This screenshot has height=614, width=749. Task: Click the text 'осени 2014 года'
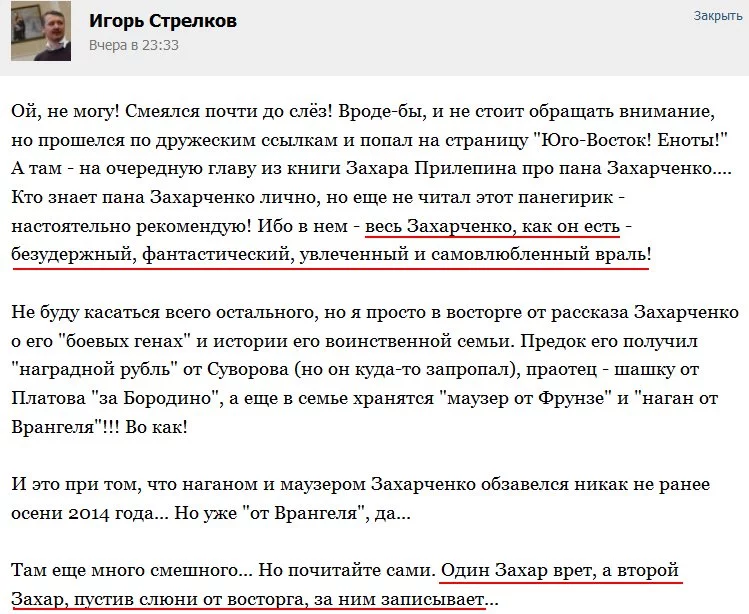tap(83, 513)
